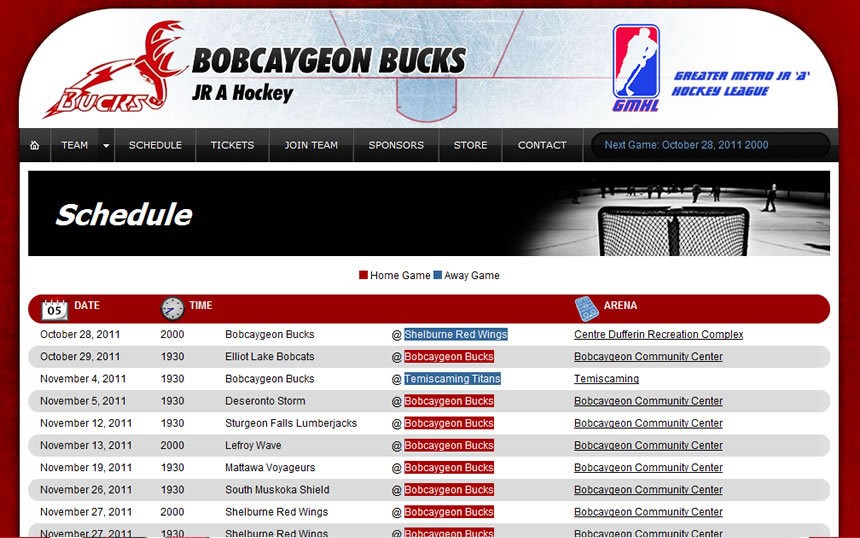The height and width of the screenshot is (538, 860).
Task: Go to the home icon in navbar
Action: pyautogui.click(x=35, y=145)
